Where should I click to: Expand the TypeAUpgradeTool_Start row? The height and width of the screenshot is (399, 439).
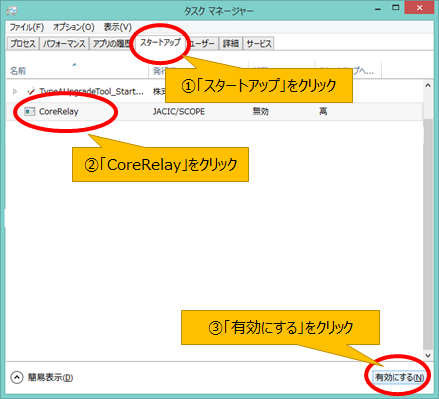point(15,91)
